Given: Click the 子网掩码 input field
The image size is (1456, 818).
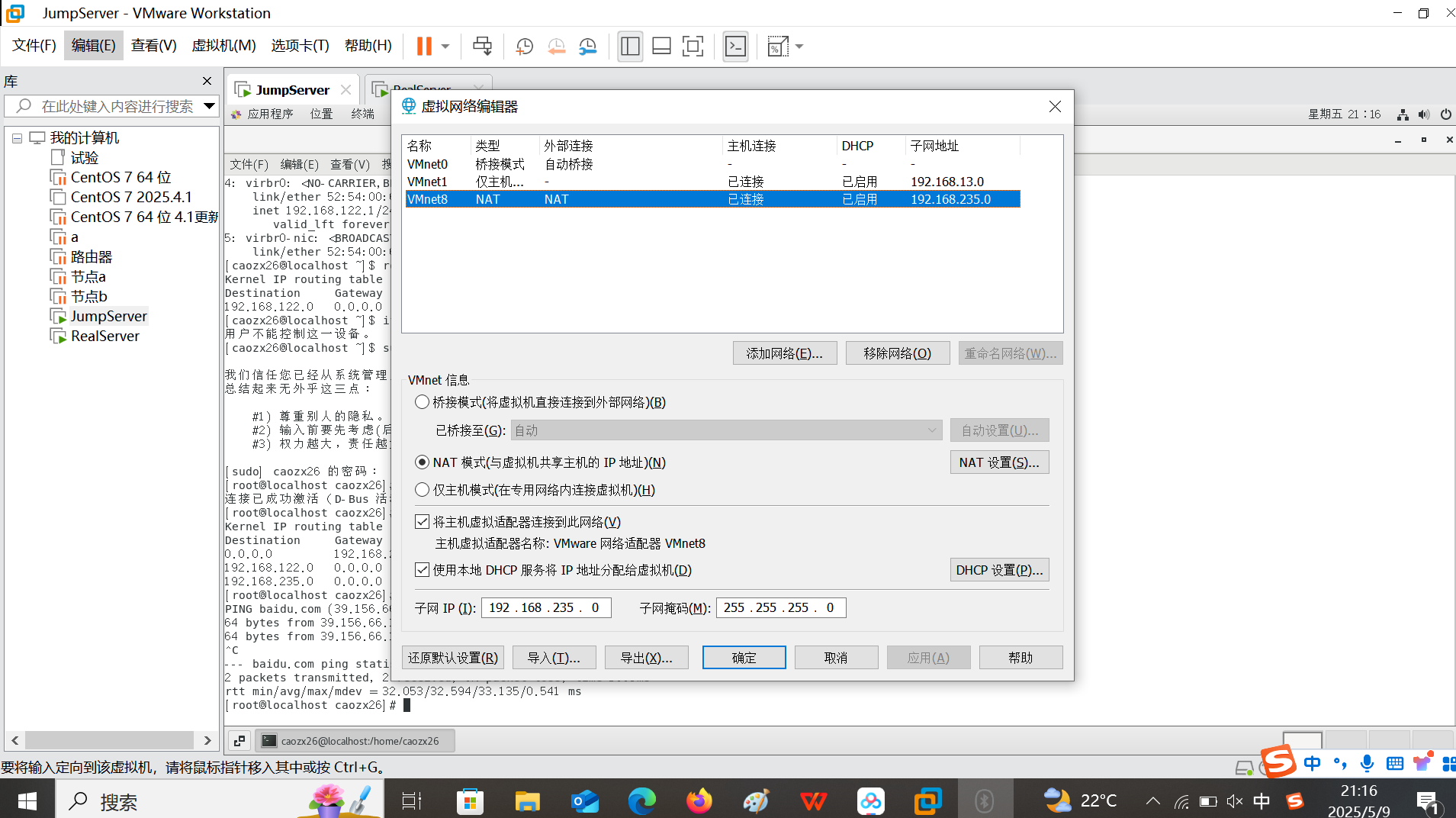Looking at the screenshot, I should pyautogui.click(x=781, y=607).
